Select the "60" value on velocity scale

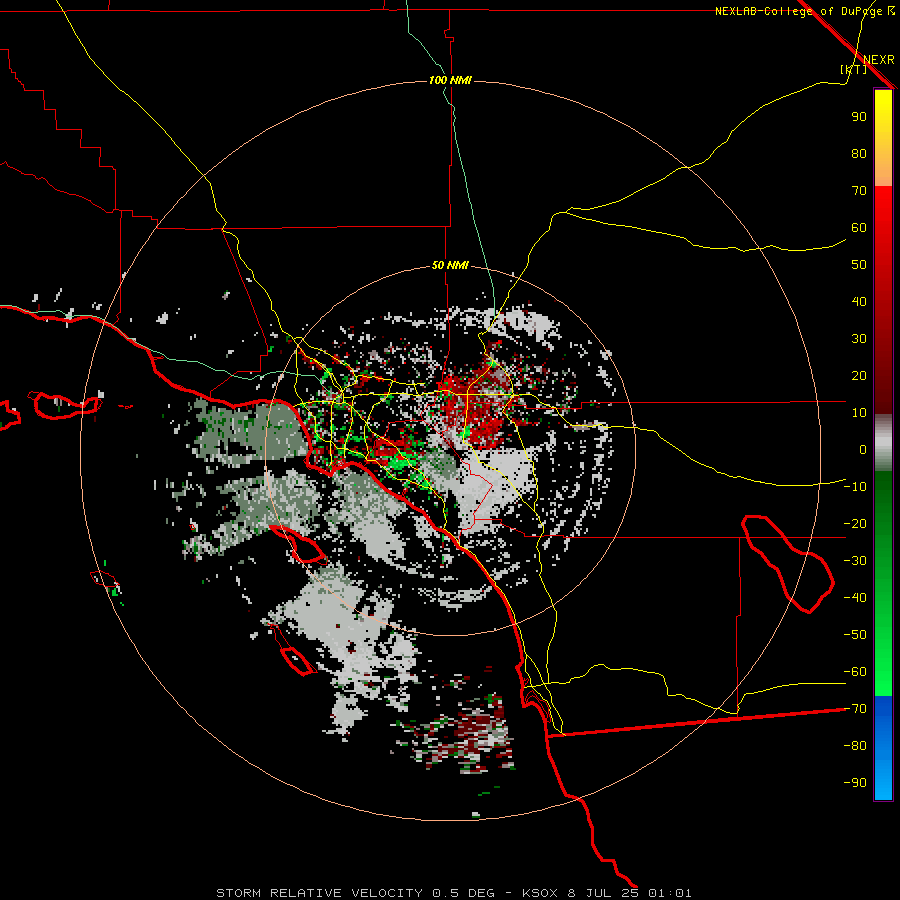[859, 228]
